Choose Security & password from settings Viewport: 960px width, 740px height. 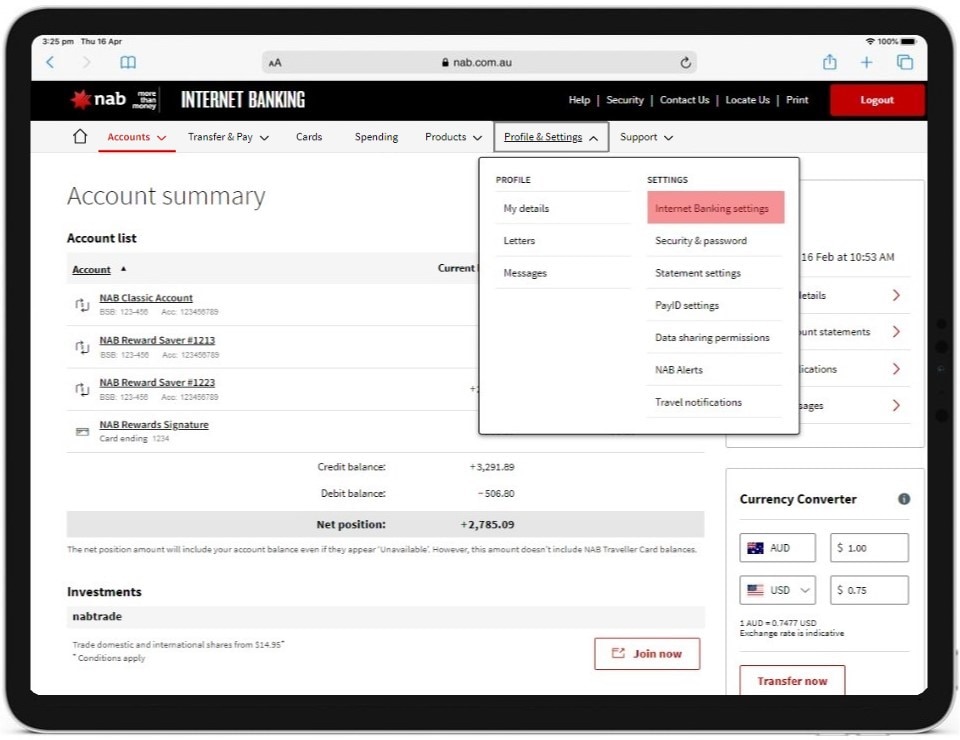pyautogui.click(x=701, y=241)
